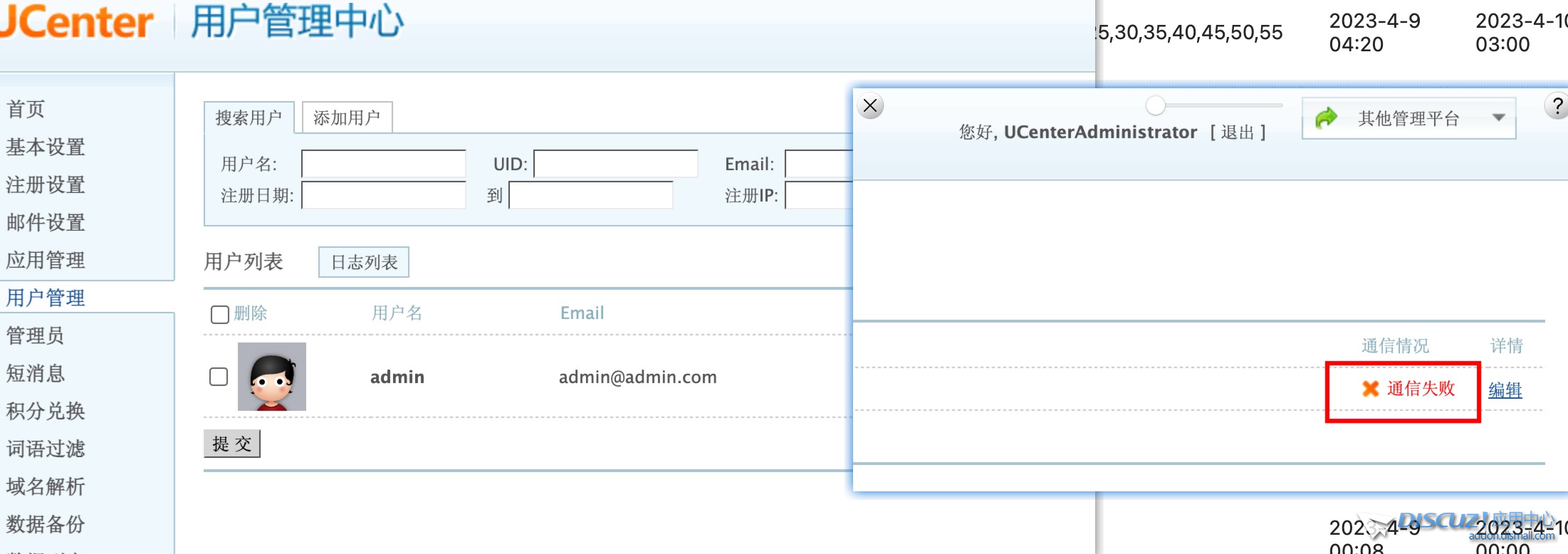
Task: Click the 退出 logout link
Action: point(1238,132)
